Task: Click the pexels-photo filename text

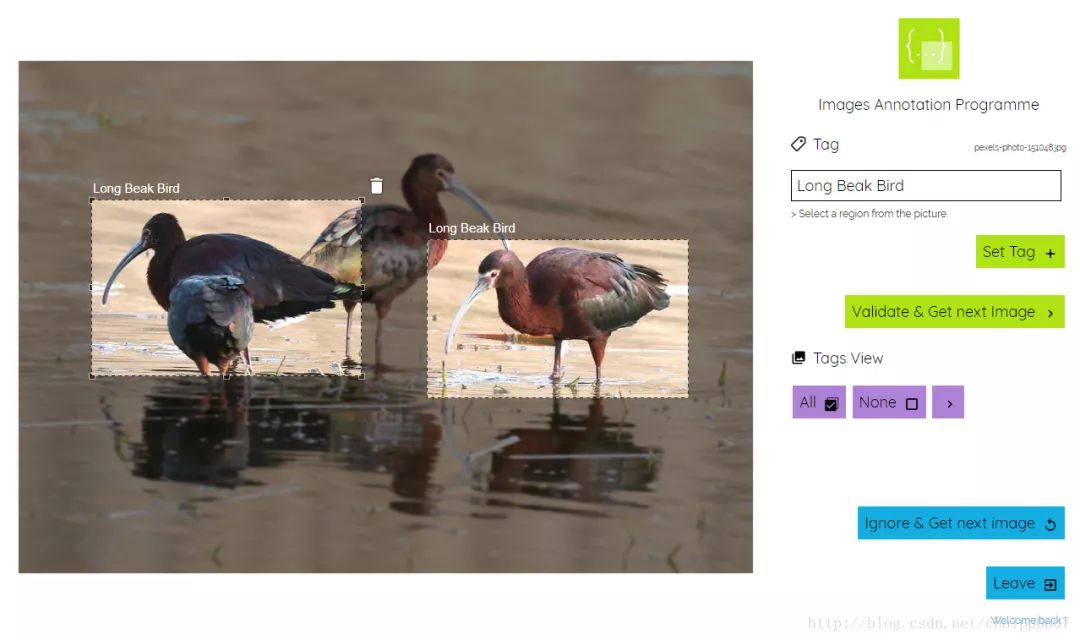Action: (1019, 147)
